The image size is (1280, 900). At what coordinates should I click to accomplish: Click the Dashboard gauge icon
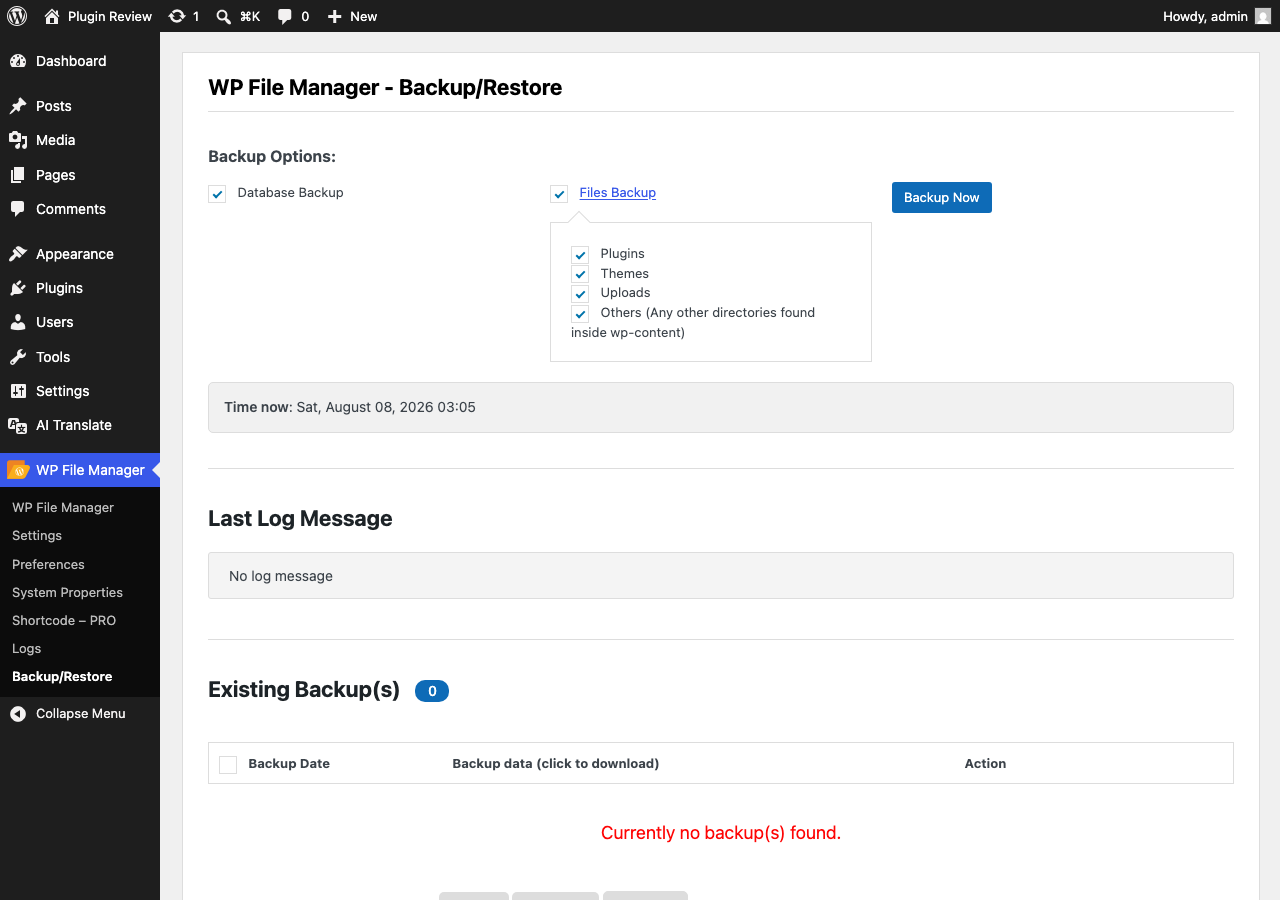coord(18,61)
